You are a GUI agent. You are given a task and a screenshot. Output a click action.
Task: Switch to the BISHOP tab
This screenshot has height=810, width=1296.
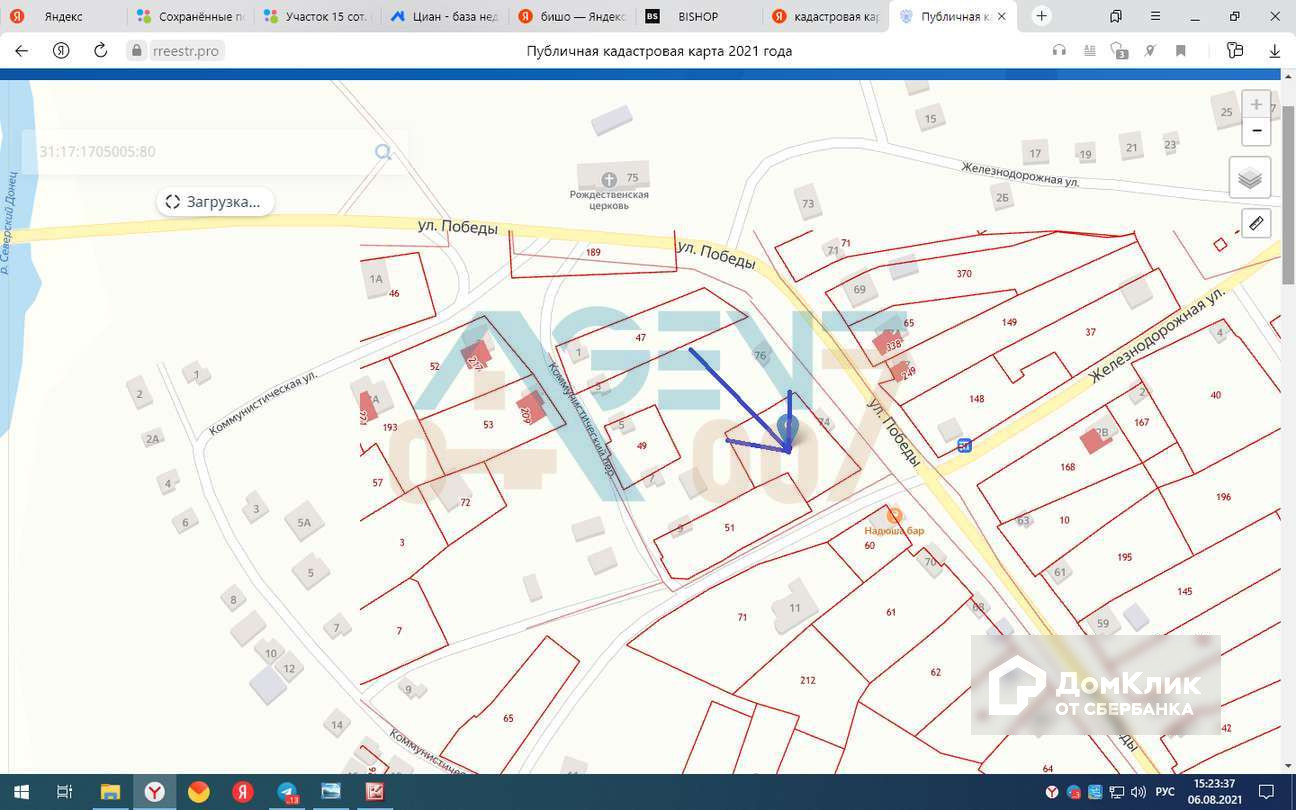[697, 17]
